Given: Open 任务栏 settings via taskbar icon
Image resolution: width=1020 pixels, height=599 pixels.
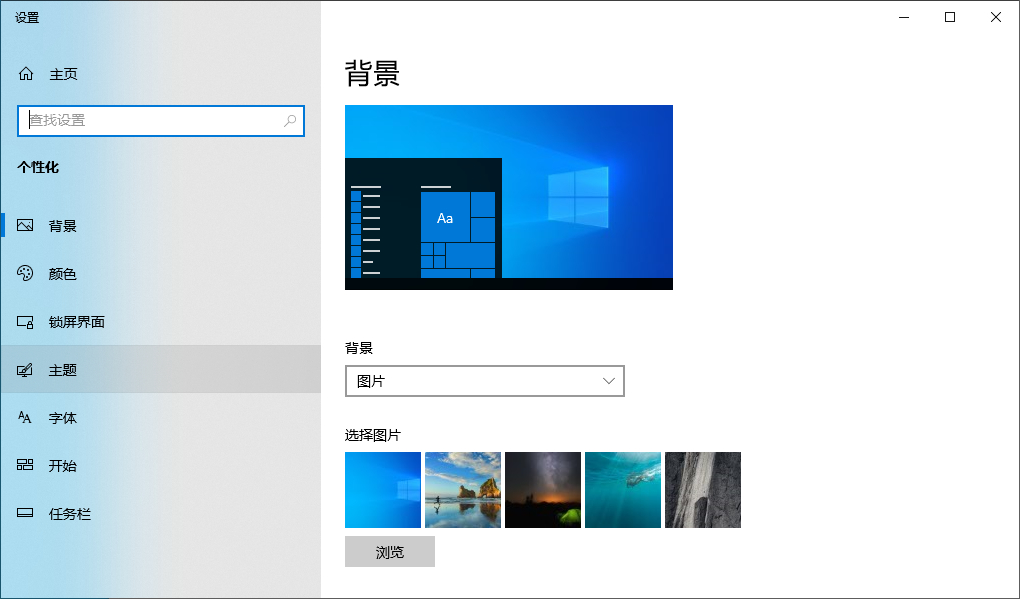Looking at the screenshot, I should pos(24,514).
